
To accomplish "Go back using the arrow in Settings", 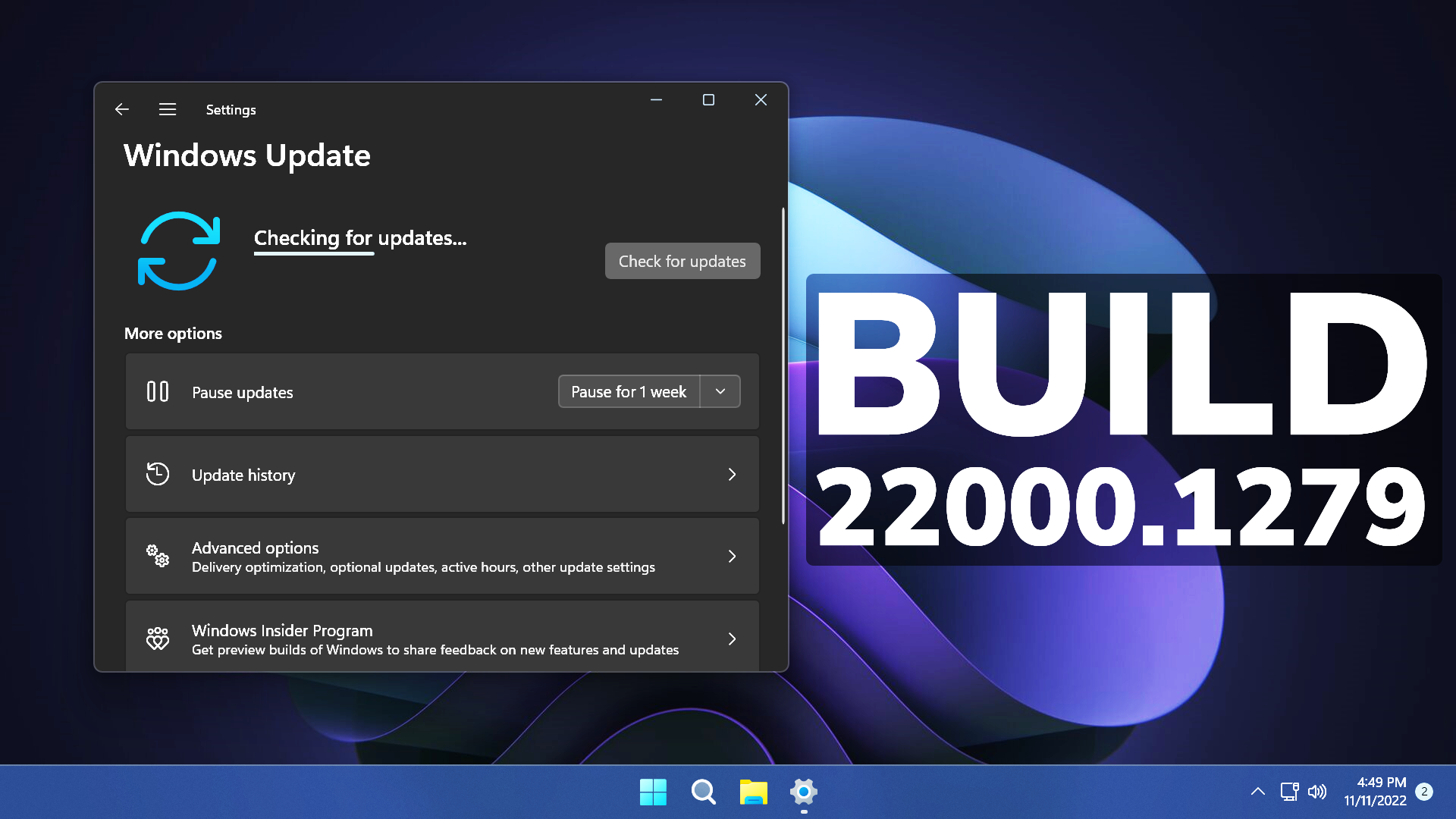I will [x=122, y=109].
